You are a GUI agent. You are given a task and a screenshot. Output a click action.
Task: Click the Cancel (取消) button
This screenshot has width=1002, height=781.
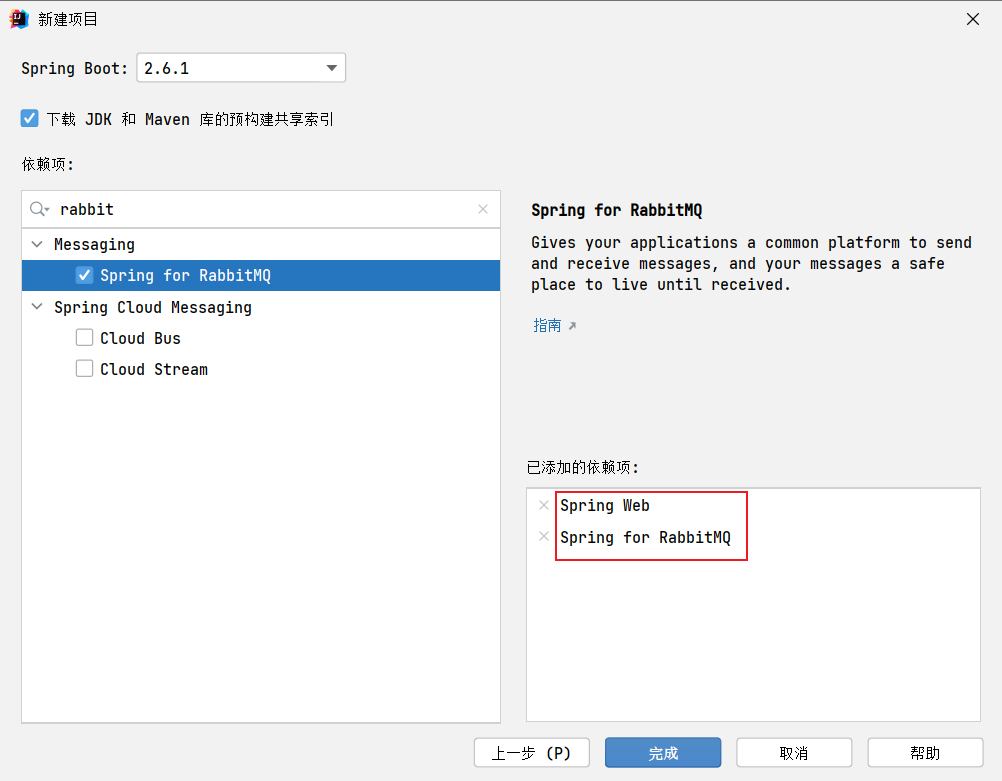pos(794,753)
